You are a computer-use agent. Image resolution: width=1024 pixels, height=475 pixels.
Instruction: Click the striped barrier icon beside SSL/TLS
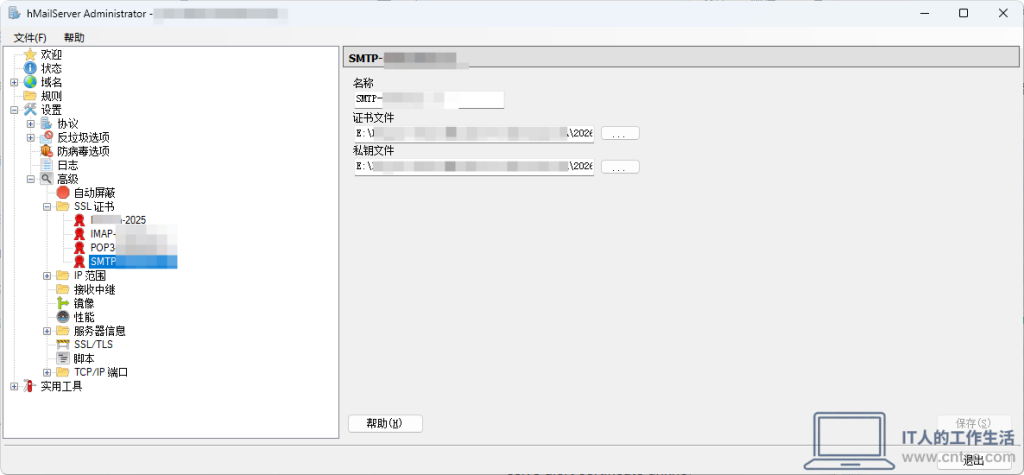tap(63, 344)
